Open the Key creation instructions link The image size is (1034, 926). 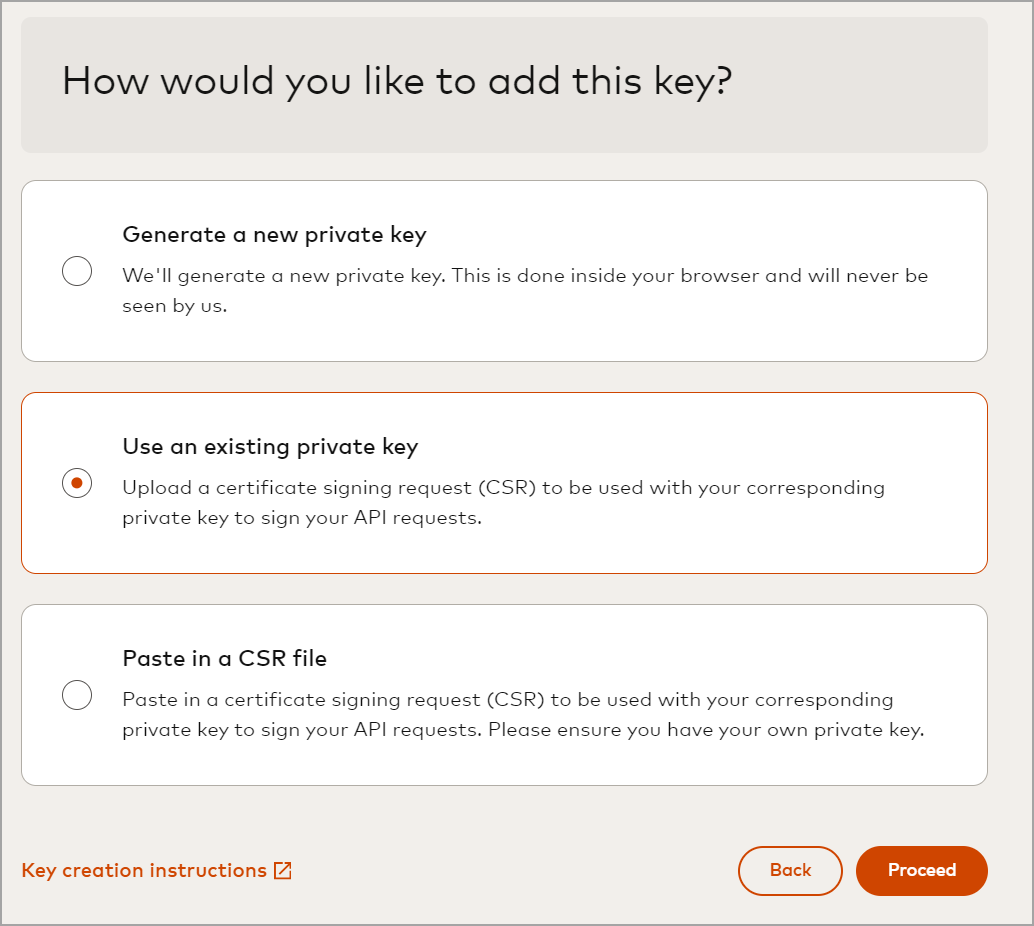click(144, 871)
